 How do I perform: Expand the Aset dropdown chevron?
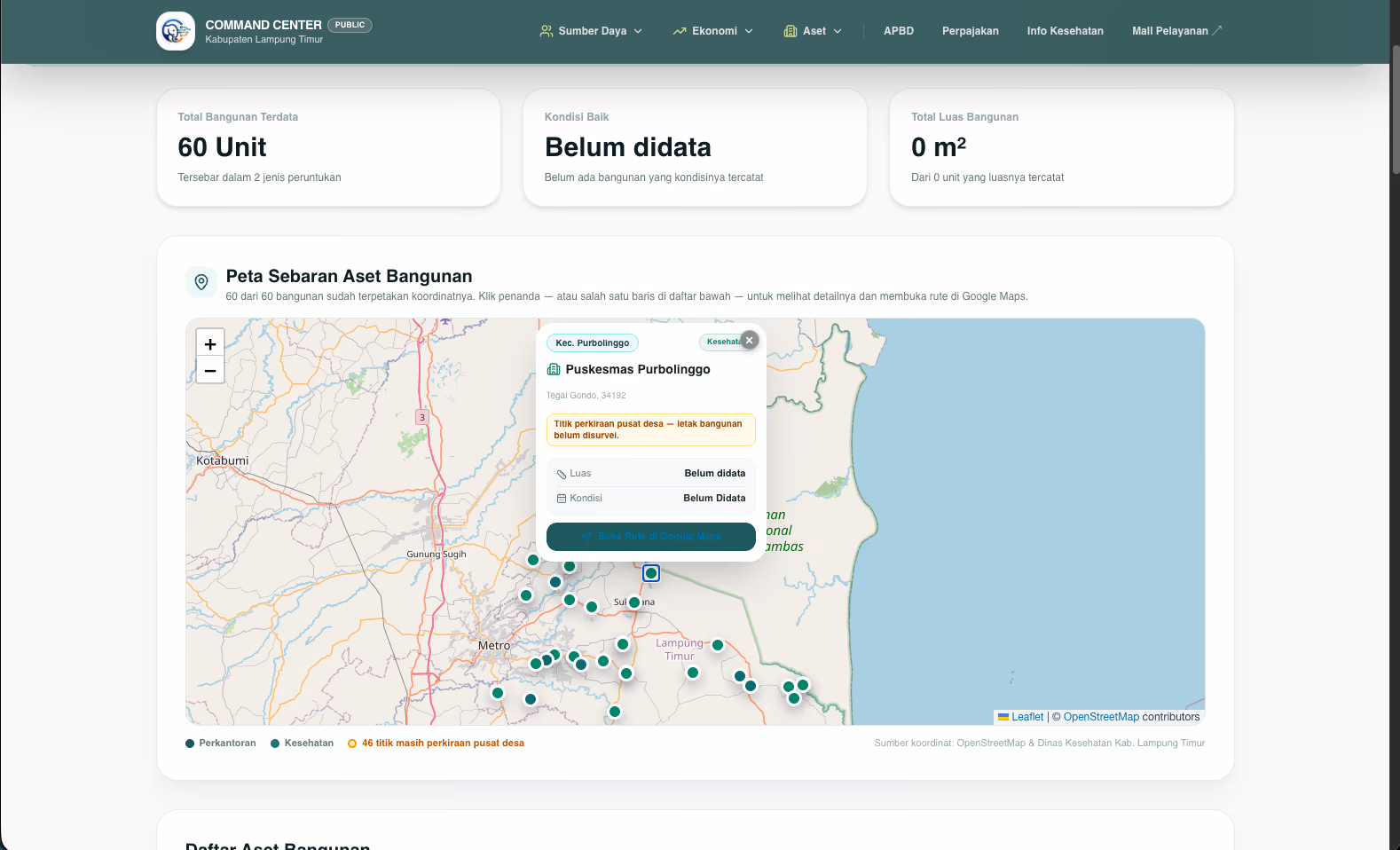tap(838, 31)
